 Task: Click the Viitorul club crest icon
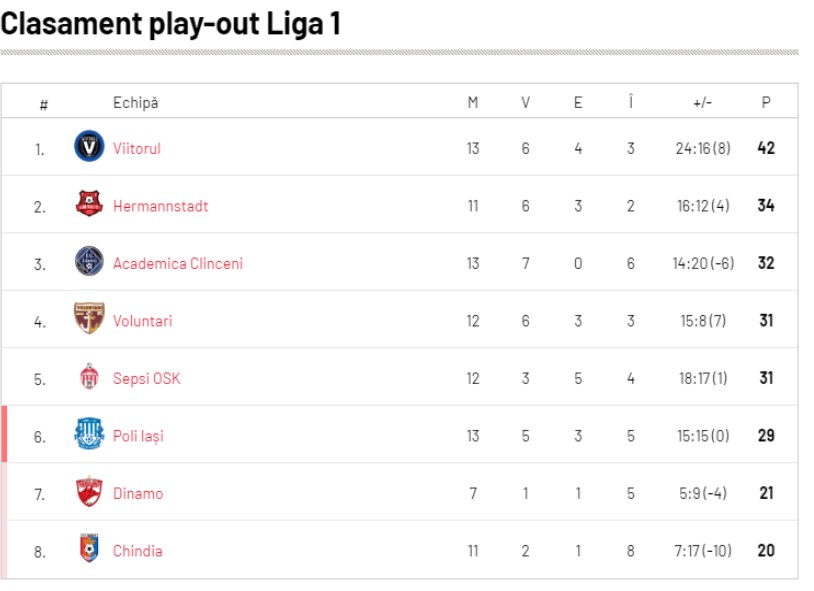coord(89,147)
